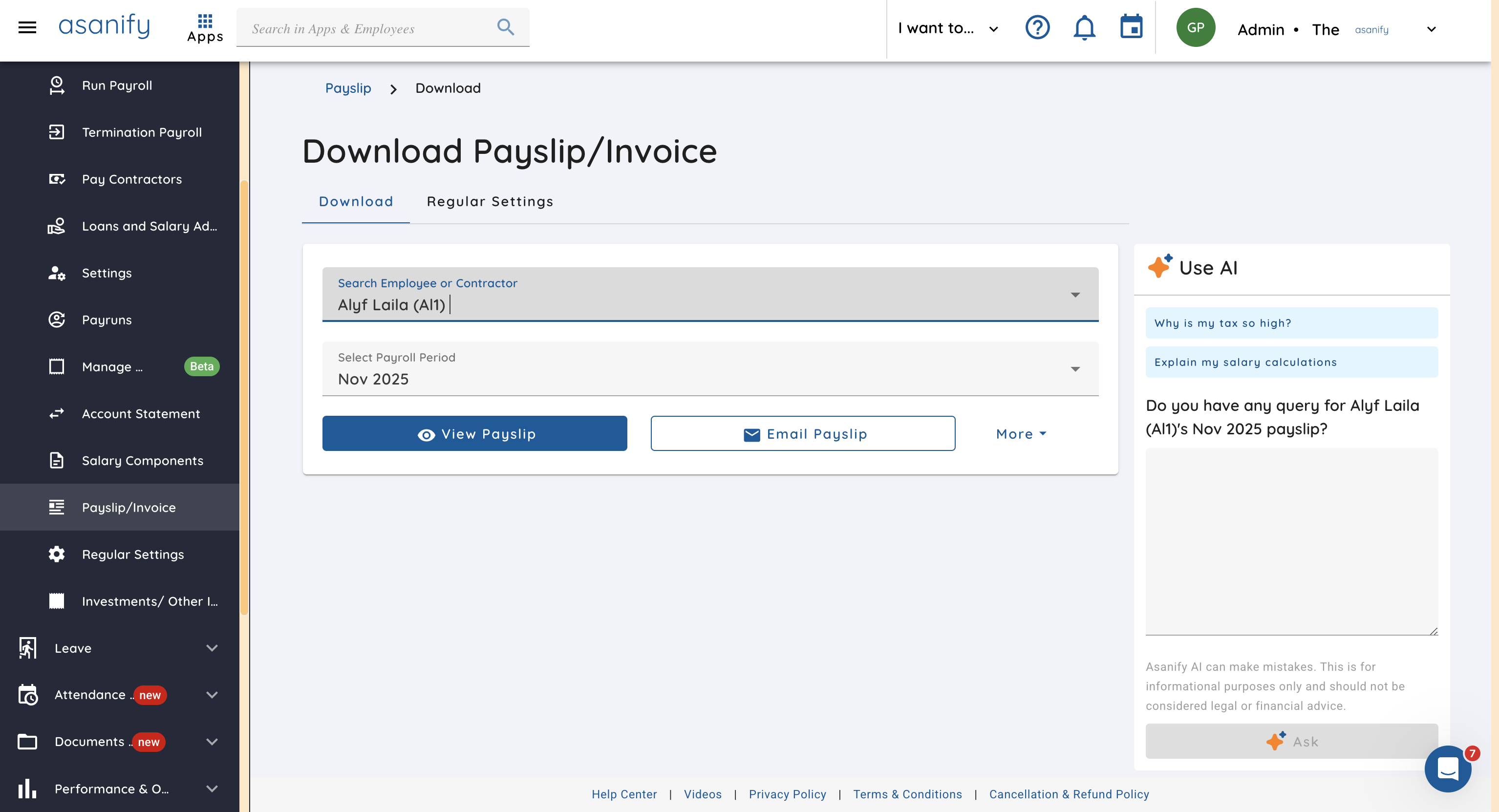The image size is (1499, 812).
Task: Open the calendar icon in header
Action: 1131,27
